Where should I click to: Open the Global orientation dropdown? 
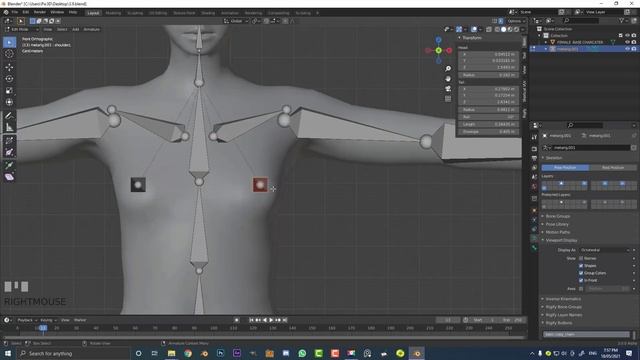236,21
